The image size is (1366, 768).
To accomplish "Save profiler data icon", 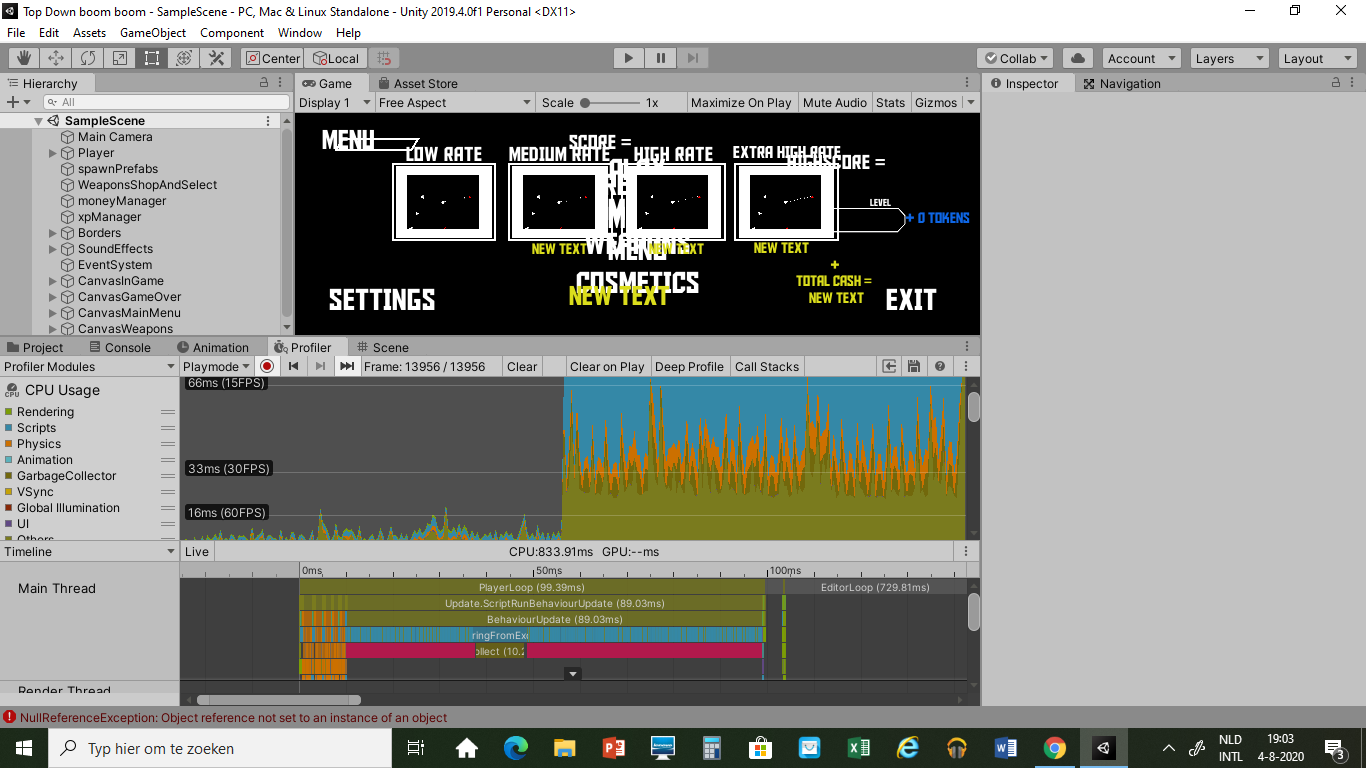I will pos(914,366).
